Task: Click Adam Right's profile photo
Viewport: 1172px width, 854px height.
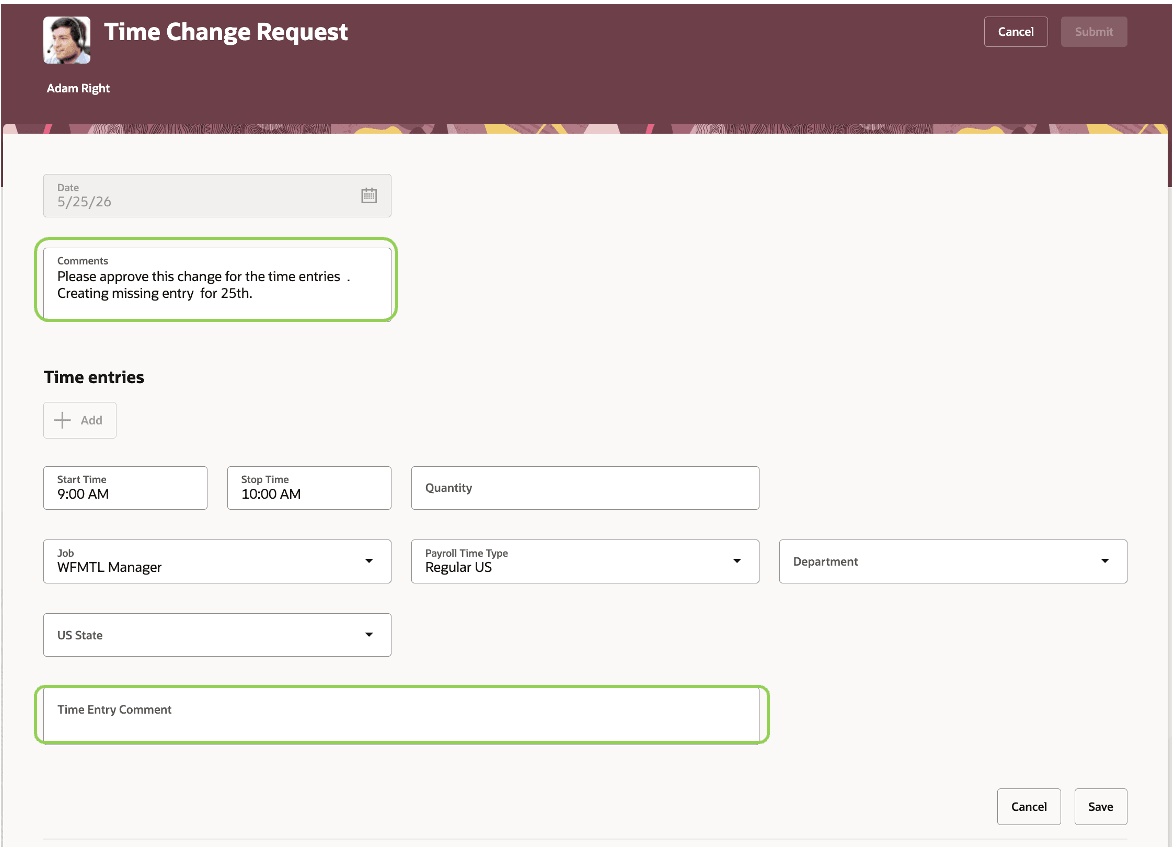Action: tap(67, 40)
